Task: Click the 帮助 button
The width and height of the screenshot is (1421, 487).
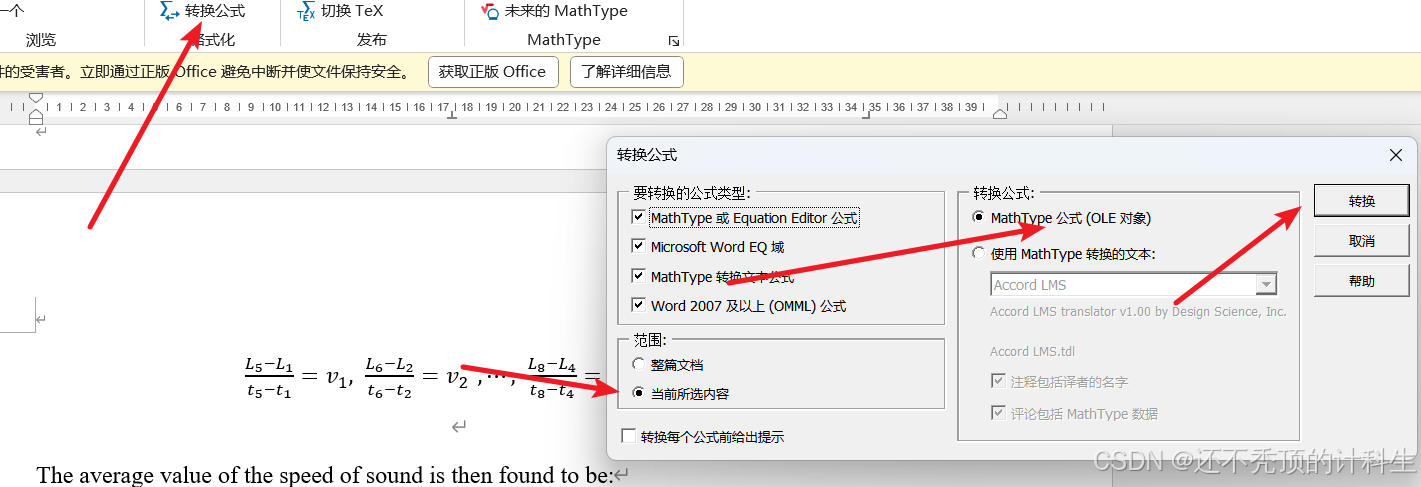Action: [1362, 281]
